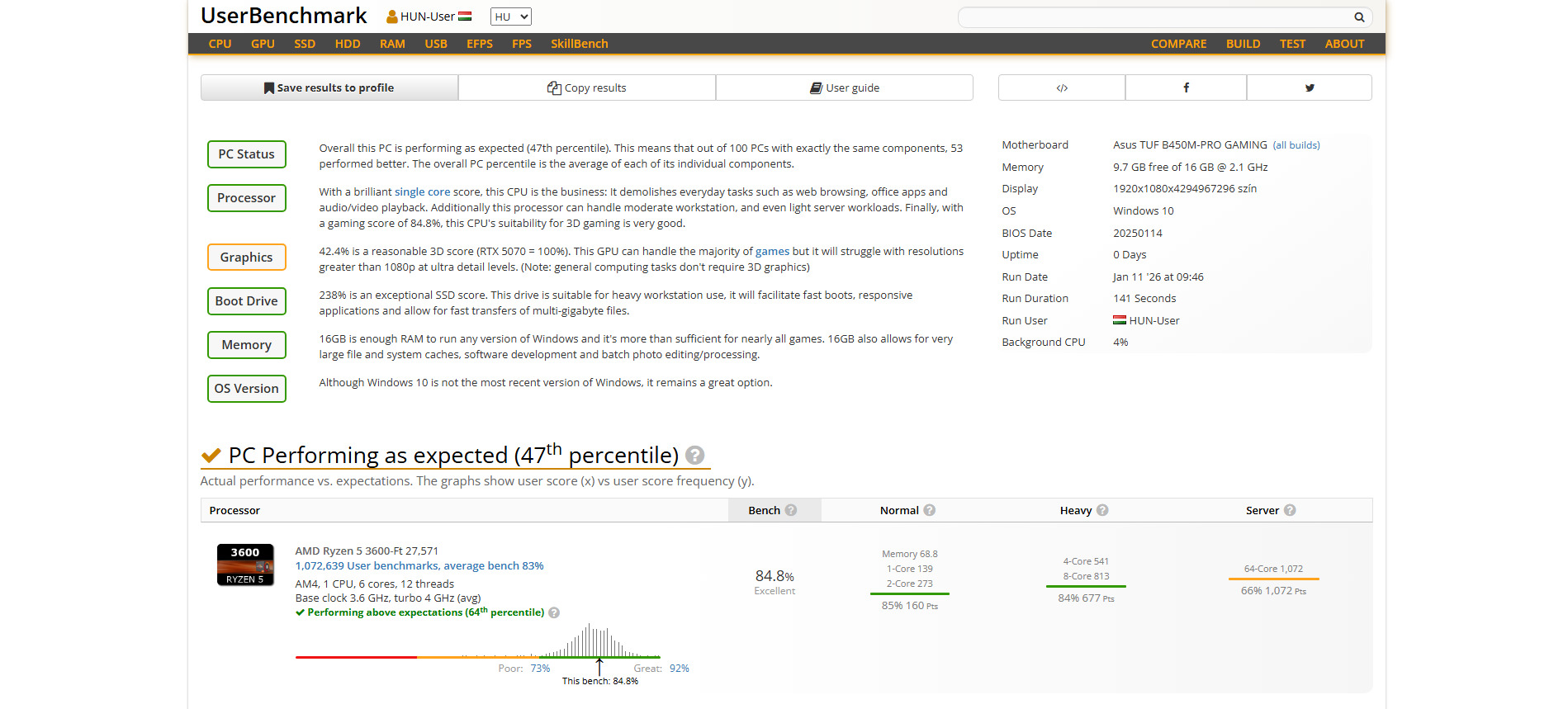Click AMD Ryzen 5 3600 name text
Viewport: 1568px width, 709px height.
click(x=367, y=551)
